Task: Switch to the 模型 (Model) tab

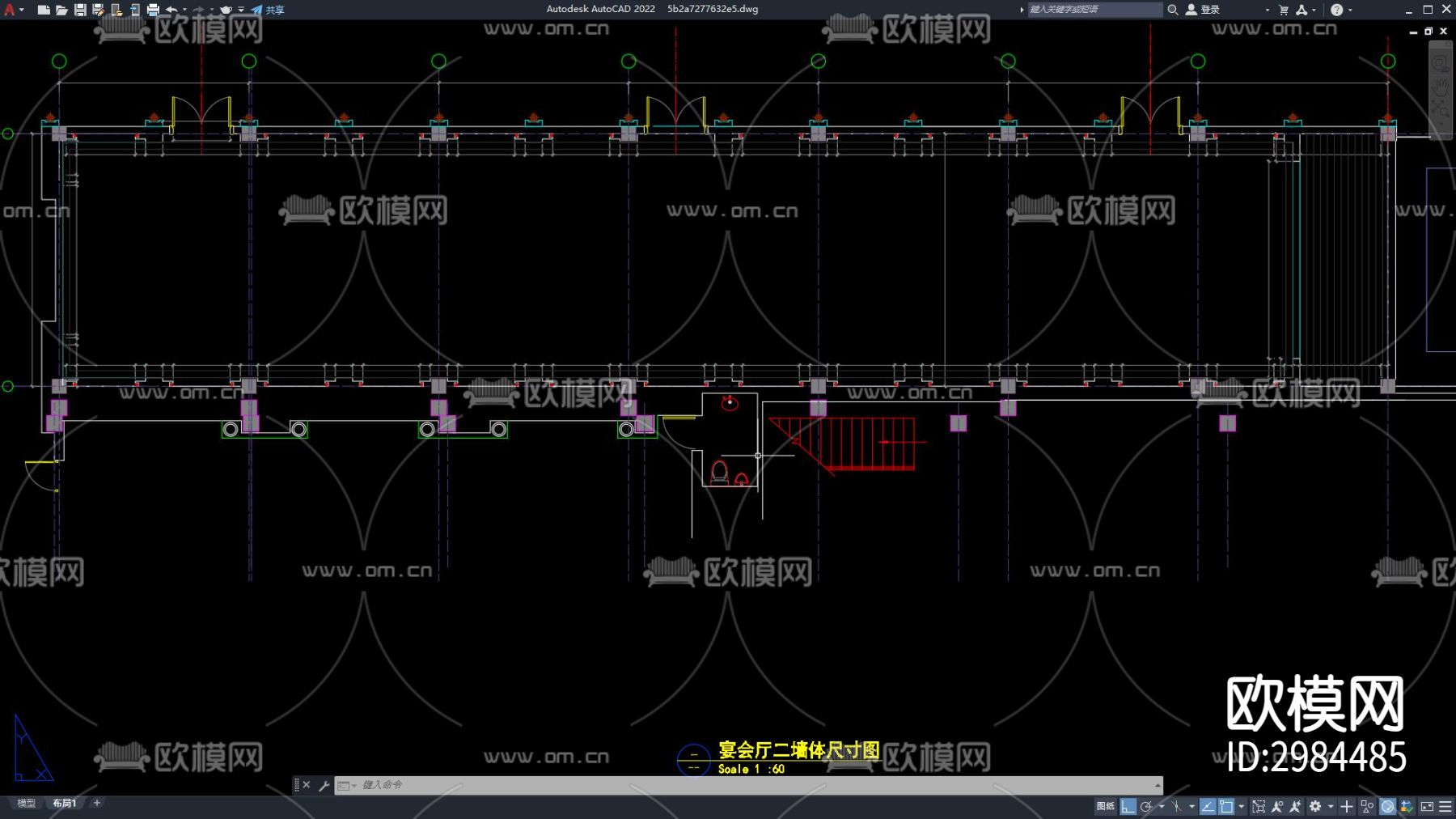Action: coord(27,803)
